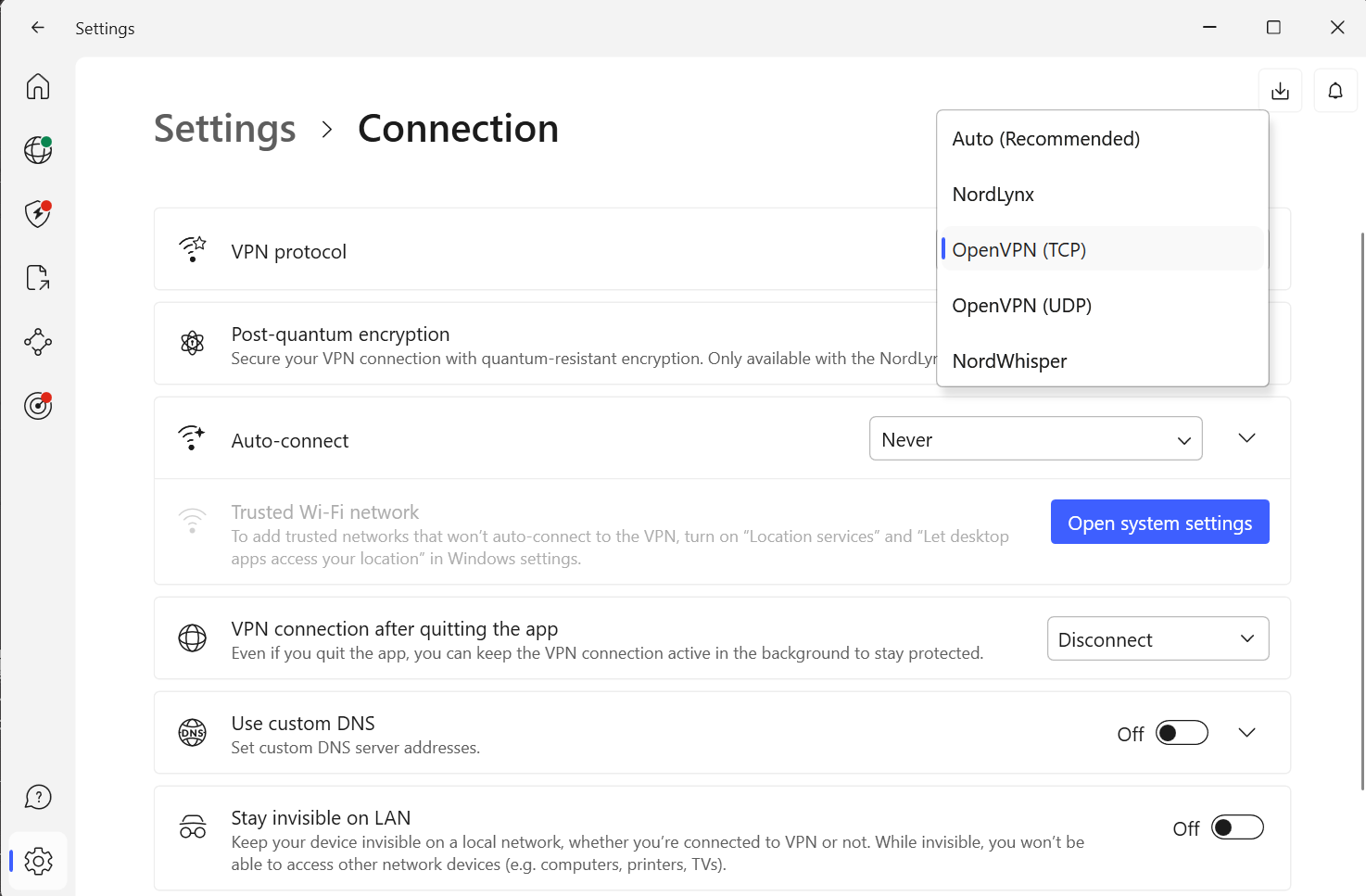Click the Settings breadcrumb link
Image resolution: width=1366 pixels, height=896 pixels.
click(225, 129)
